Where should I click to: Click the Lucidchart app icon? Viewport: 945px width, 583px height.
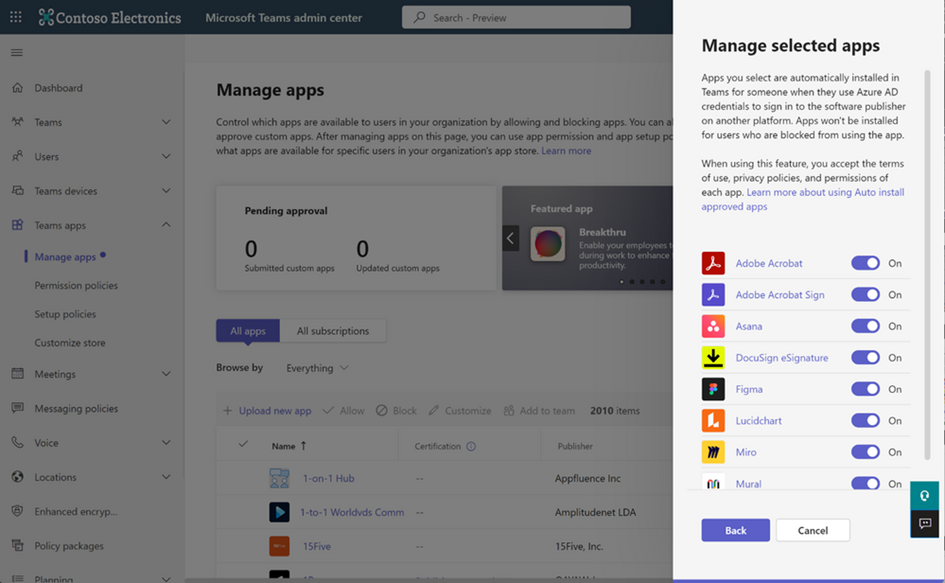click(x=713, y=421)
